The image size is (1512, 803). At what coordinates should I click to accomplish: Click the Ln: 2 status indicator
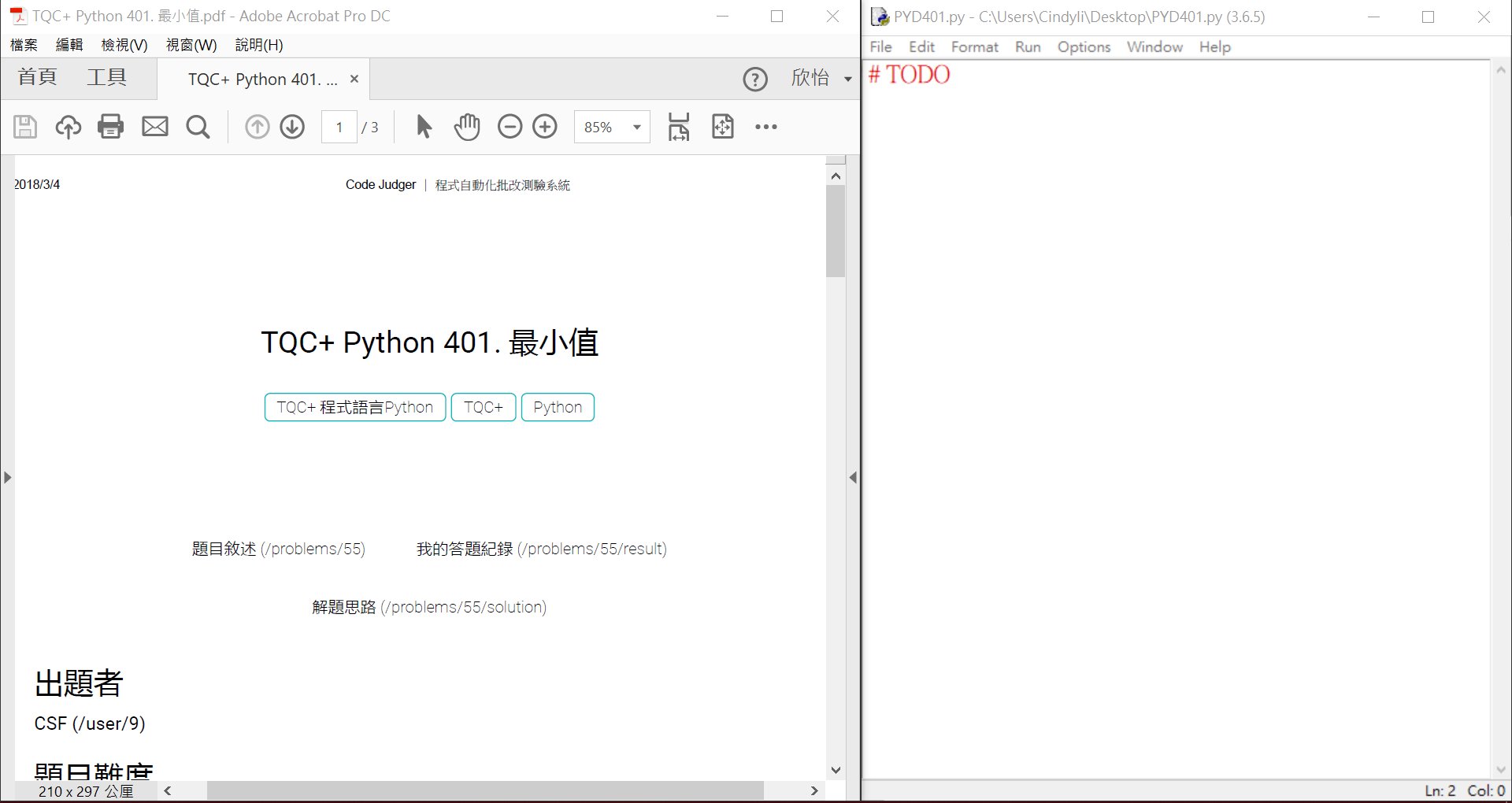coord(1440,790)
